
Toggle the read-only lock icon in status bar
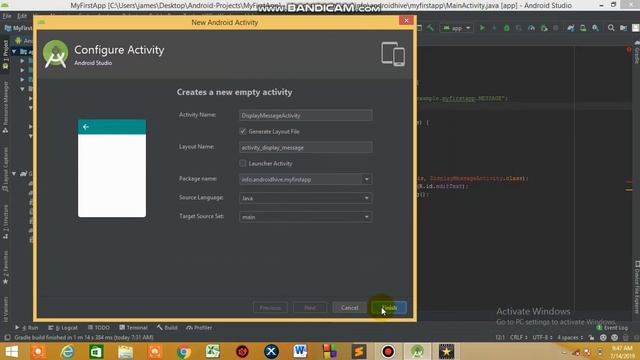point(591,337)
